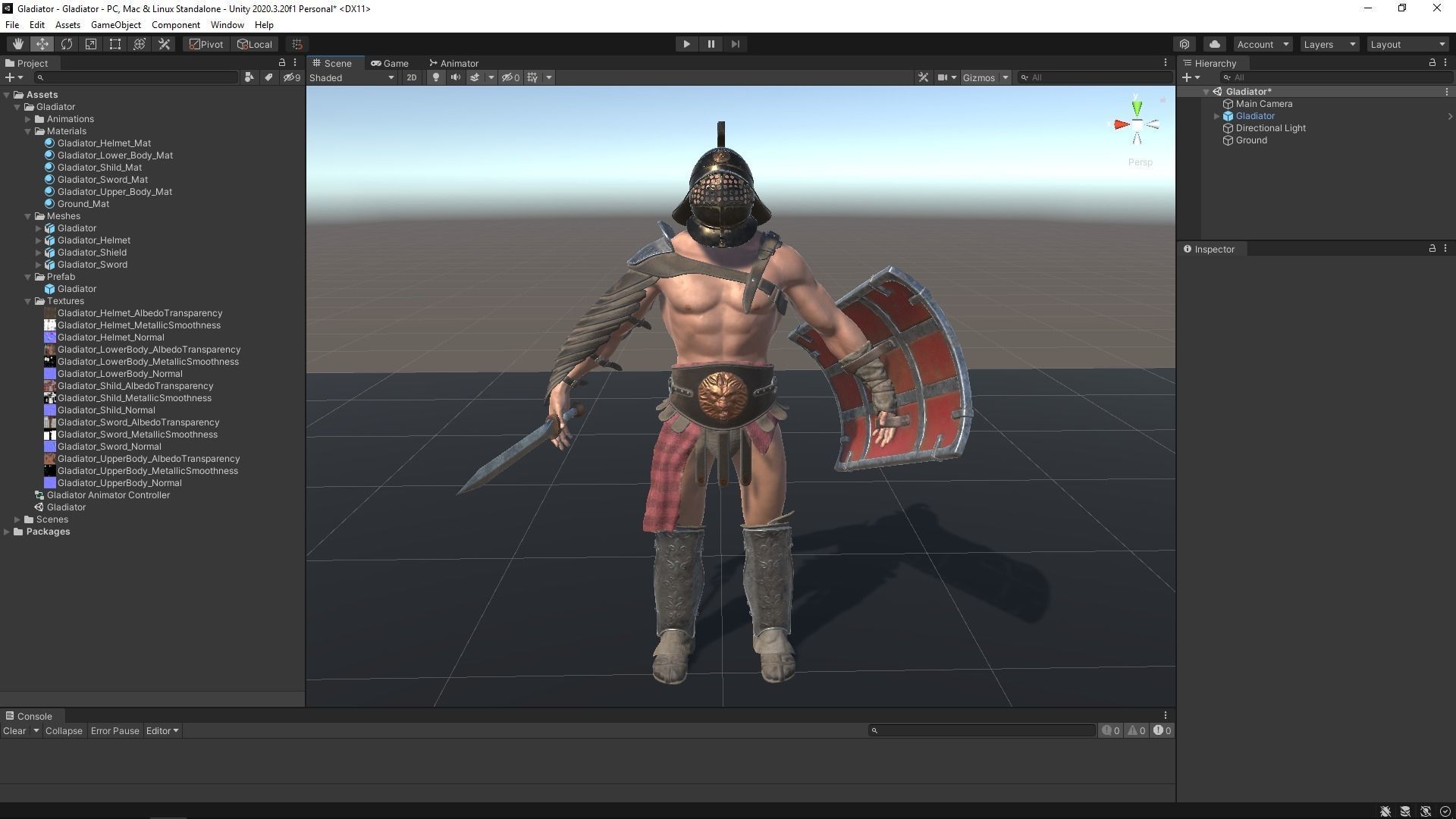Toggle error messages count in Console
This screenshot has width=1456, height=819.
[1162, 731]
